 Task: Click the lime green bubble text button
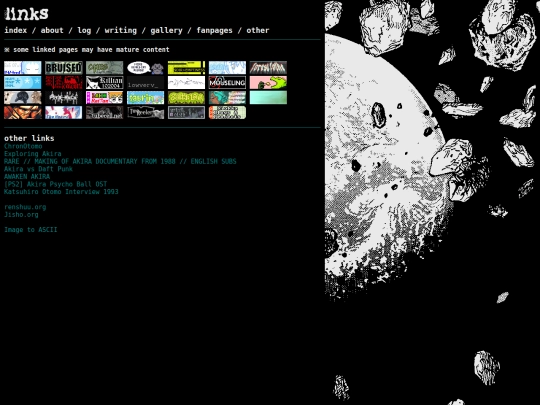pos(186,98)
